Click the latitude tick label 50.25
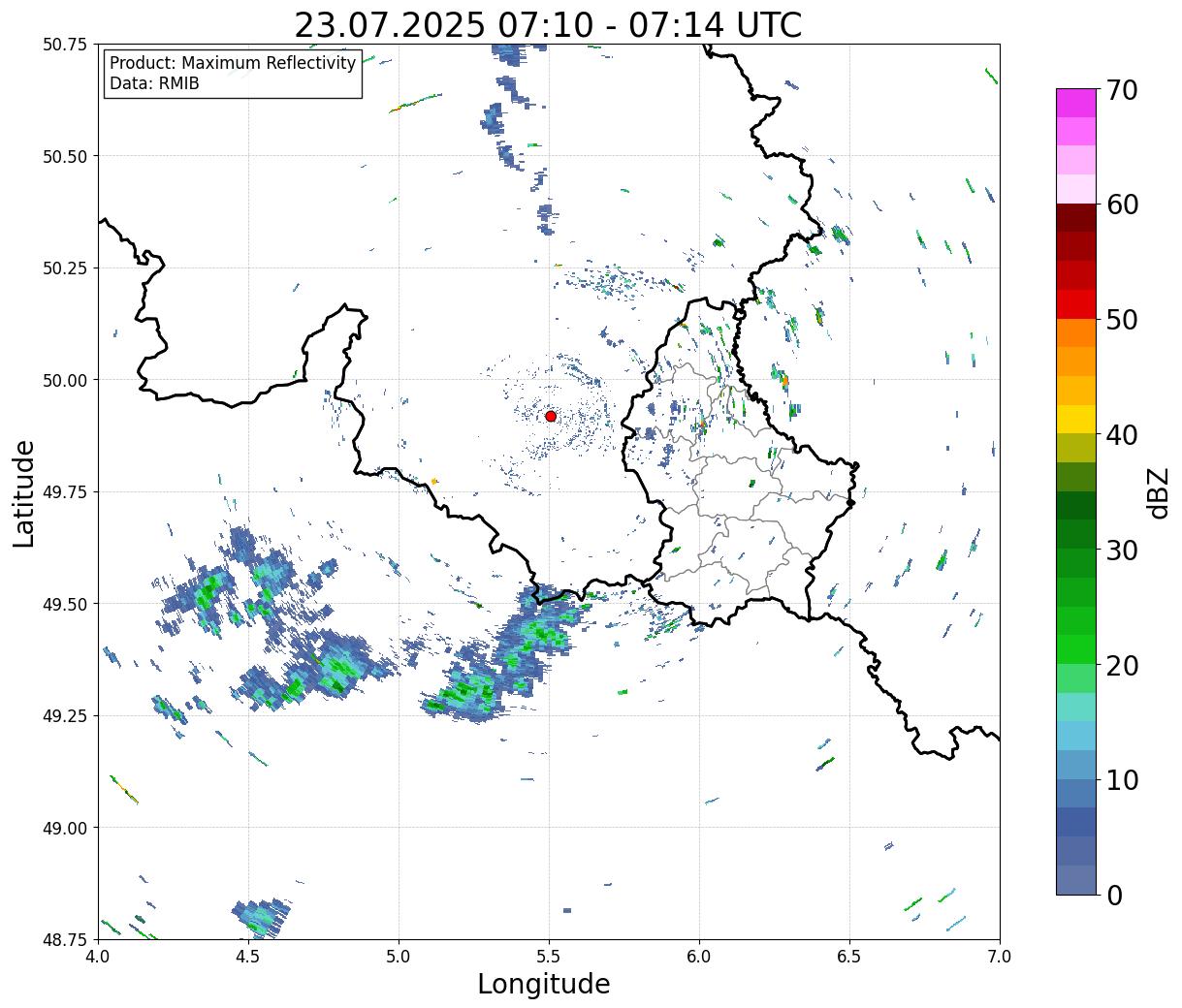This screenshot has width=1182, height=1008. pyautogui.click(x=65, y=268)
